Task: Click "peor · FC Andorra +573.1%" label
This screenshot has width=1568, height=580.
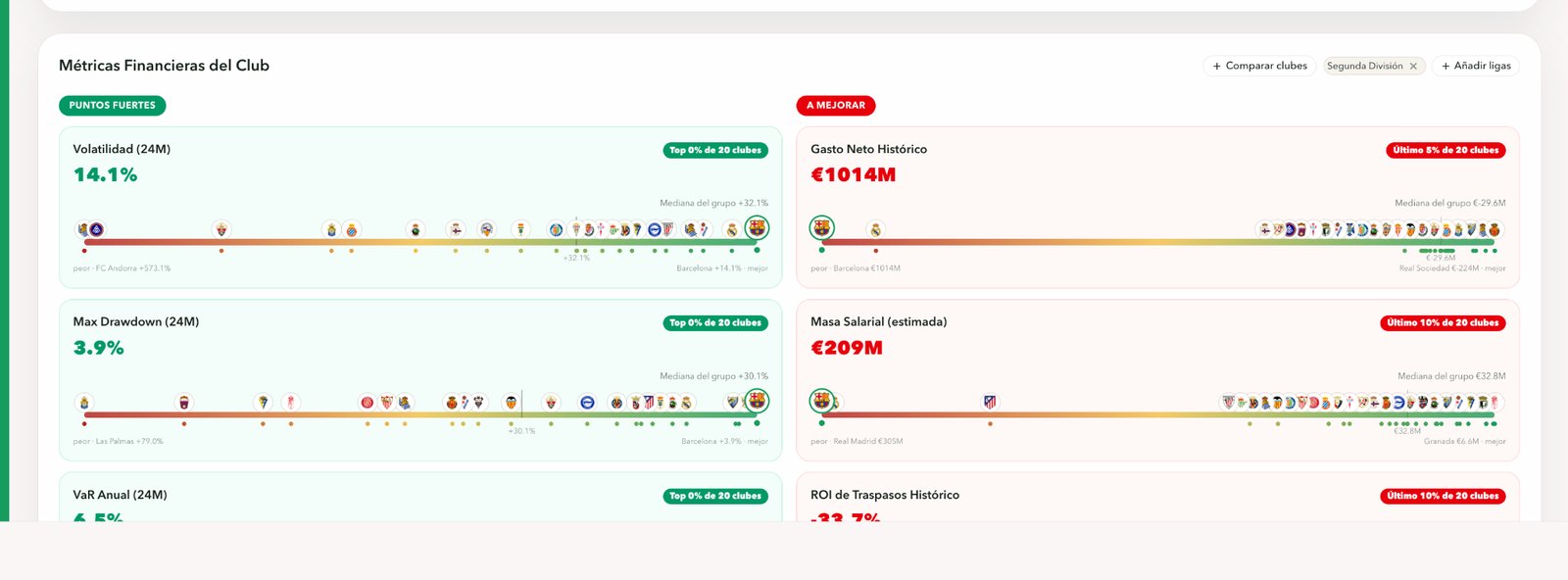Action: coord(122,268)
